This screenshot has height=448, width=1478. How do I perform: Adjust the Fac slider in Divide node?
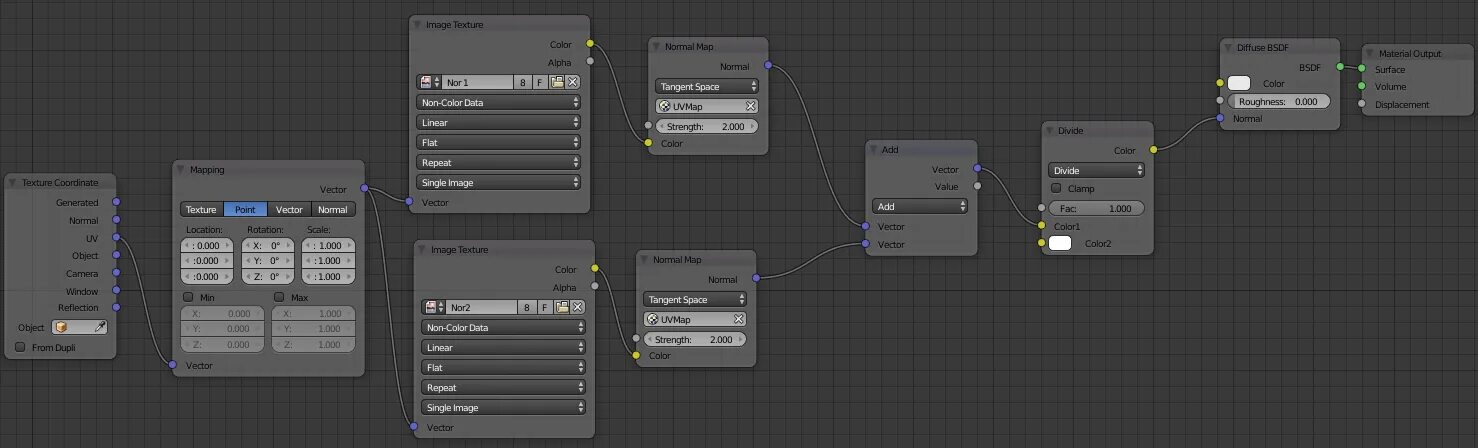click(1097, 208)
